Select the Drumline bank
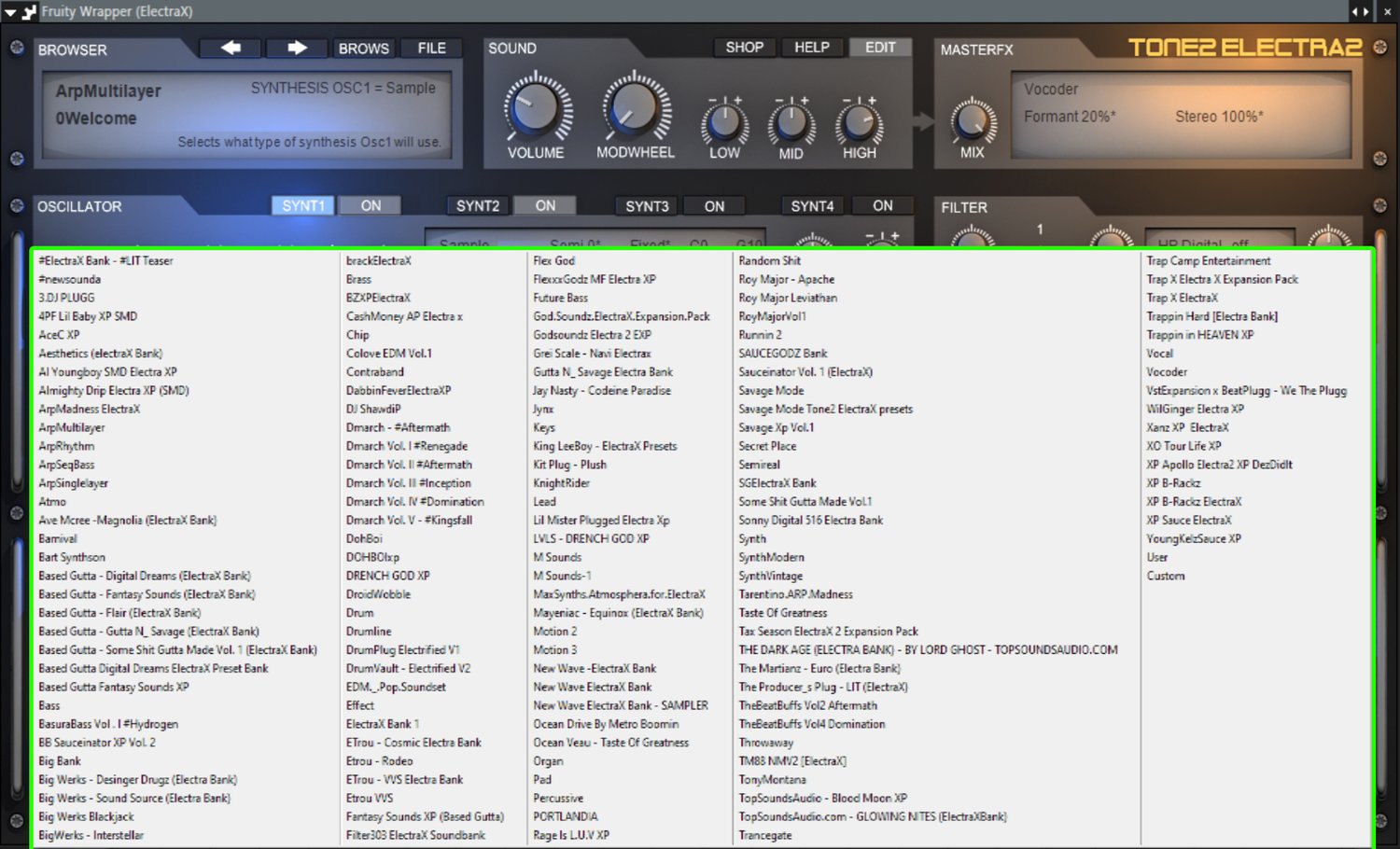Viewport: 1400px width, 849px height. [369, 632]
